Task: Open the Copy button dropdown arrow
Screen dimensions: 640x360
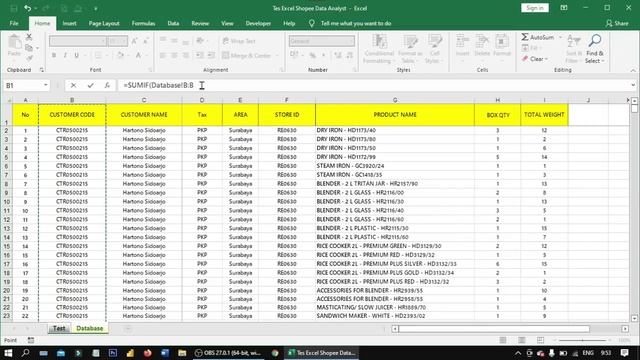Action: [x=37, y=48]
